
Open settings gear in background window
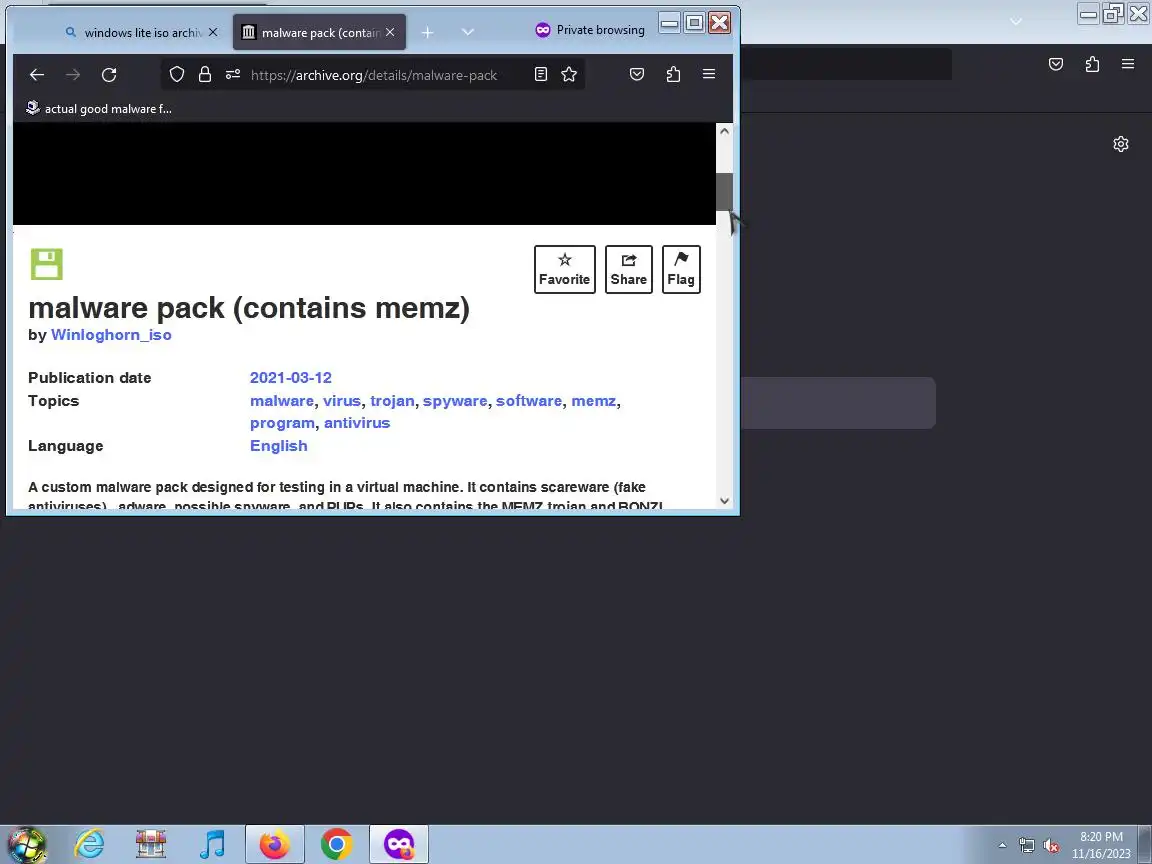pyautogui.click(x=1120, y=144)
